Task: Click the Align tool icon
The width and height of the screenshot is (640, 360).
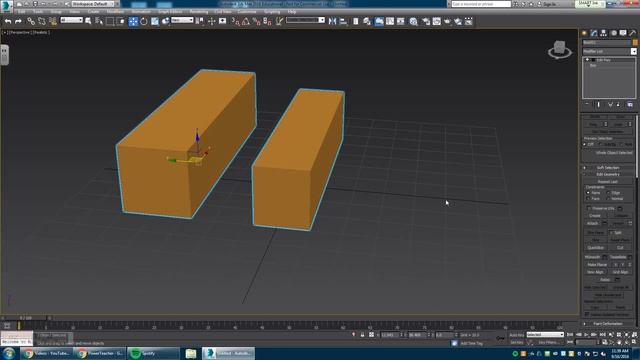Action: [x=343, y=21]
